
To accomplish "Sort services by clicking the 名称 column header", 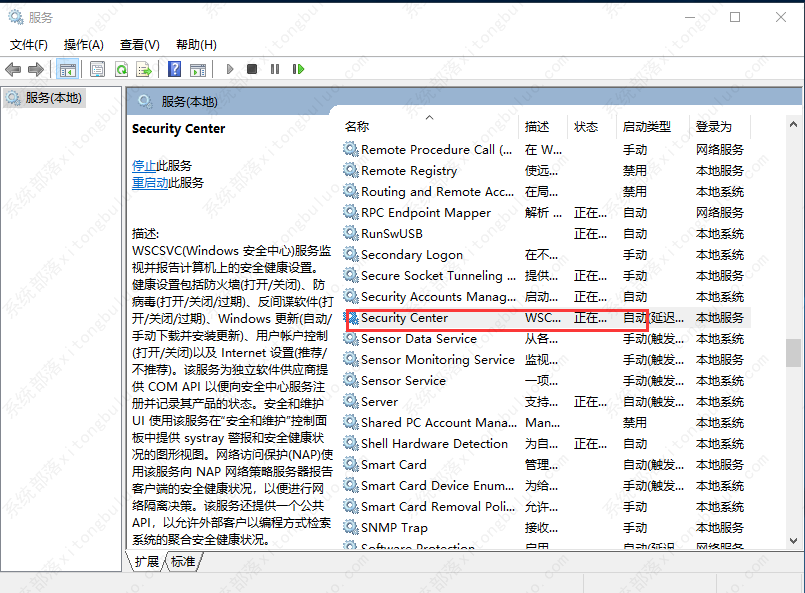I will point(358,125).
